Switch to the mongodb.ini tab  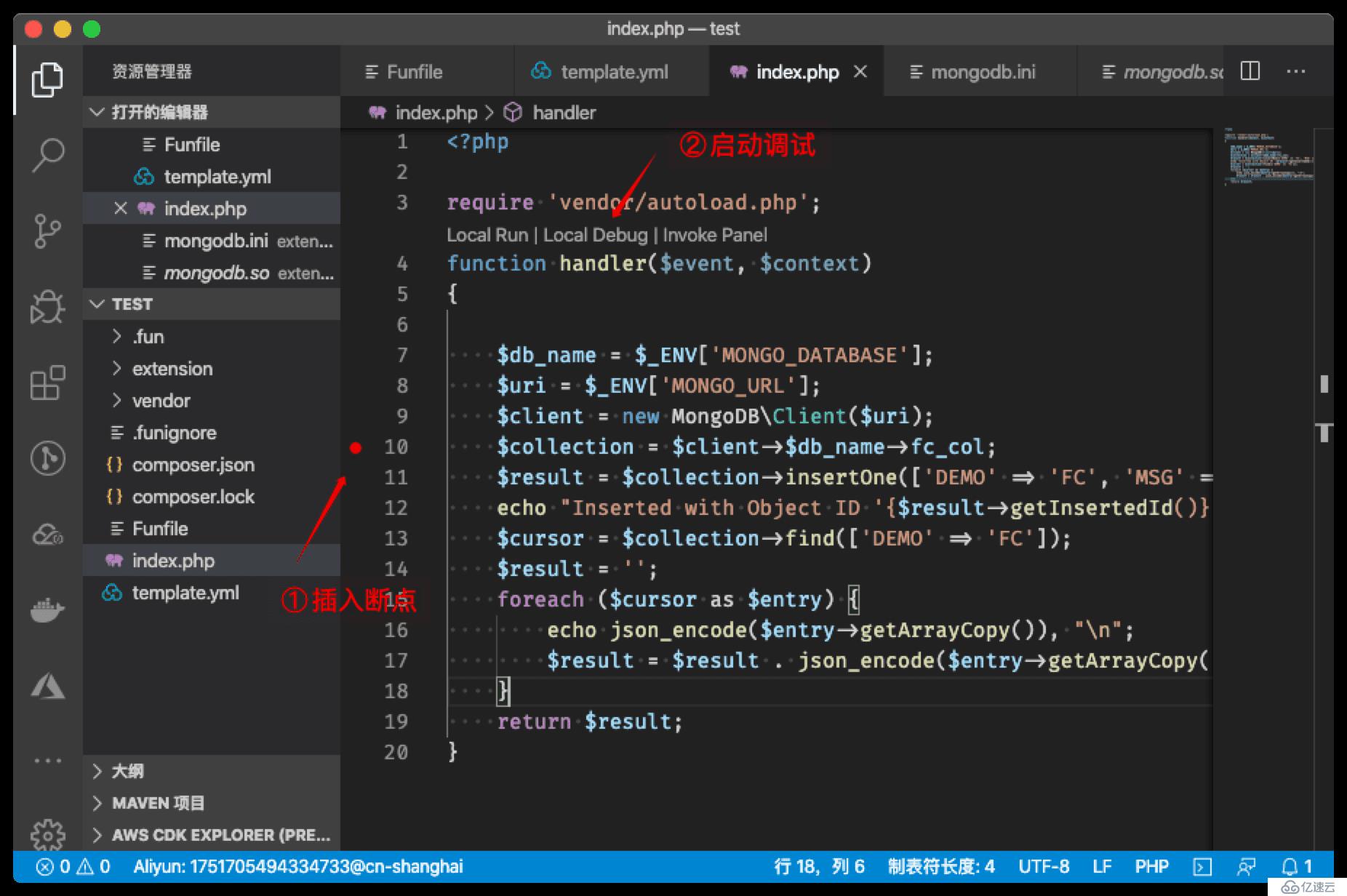coord(980,71)
